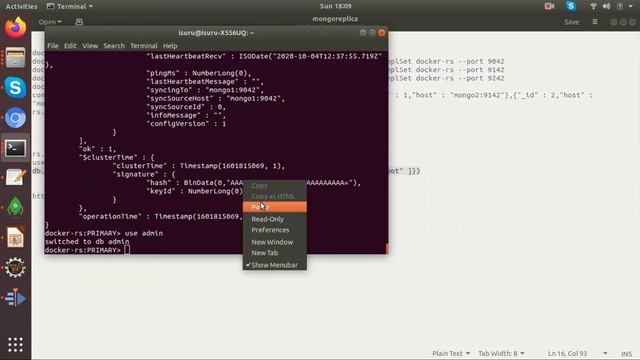The width and height of the screenshot is (640, 360).
Task: Open Wi-Fi network status icon
Action: [x=593, y=6]
